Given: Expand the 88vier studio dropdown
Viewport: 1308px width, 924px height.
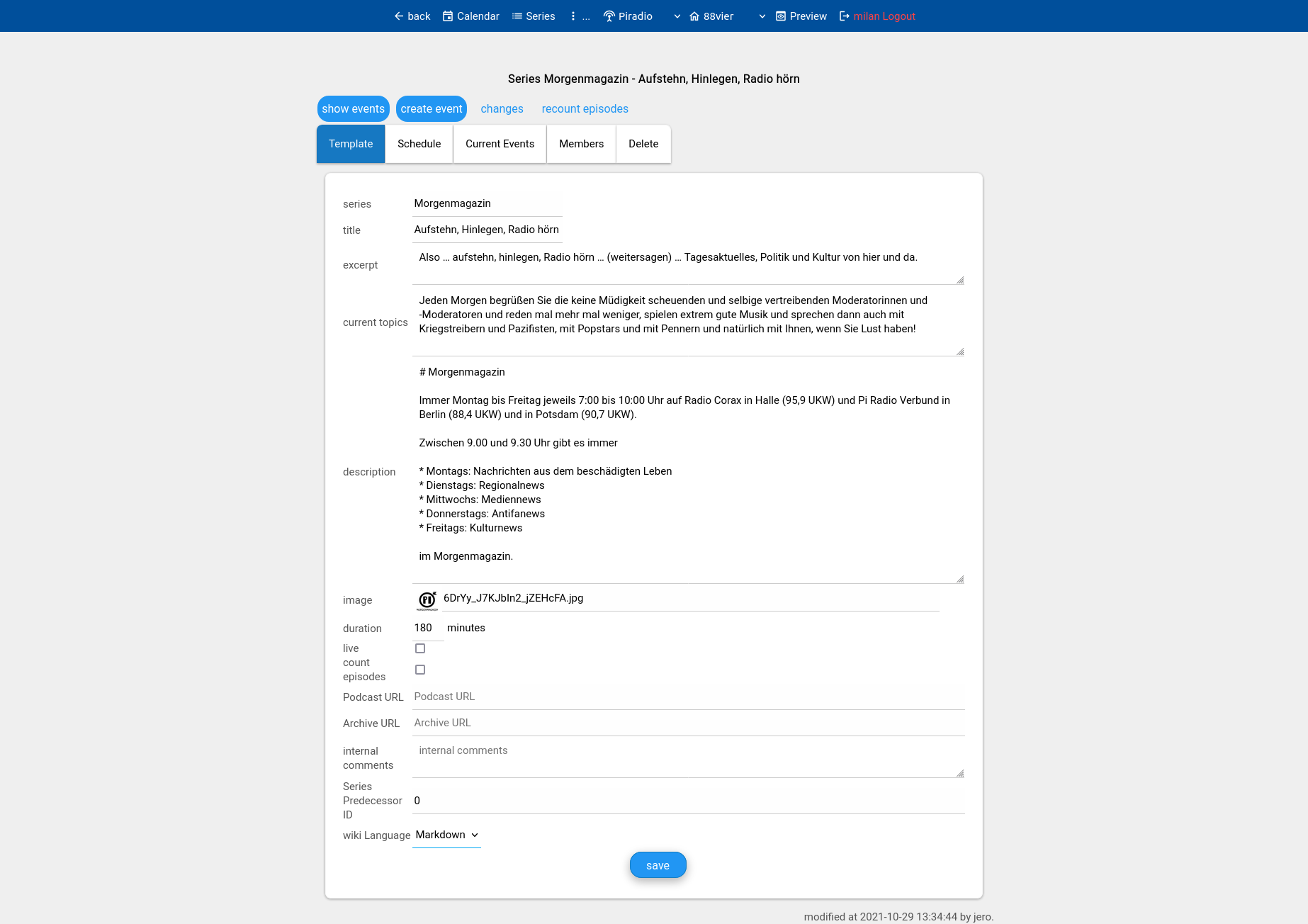Looking at the screenshot, I should tap(762, 16).
